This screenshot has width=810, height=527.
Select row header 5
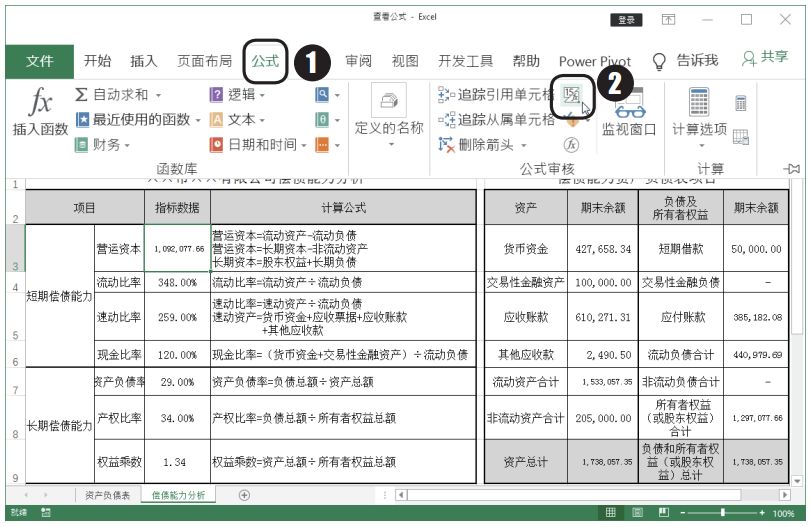point(15,317)
